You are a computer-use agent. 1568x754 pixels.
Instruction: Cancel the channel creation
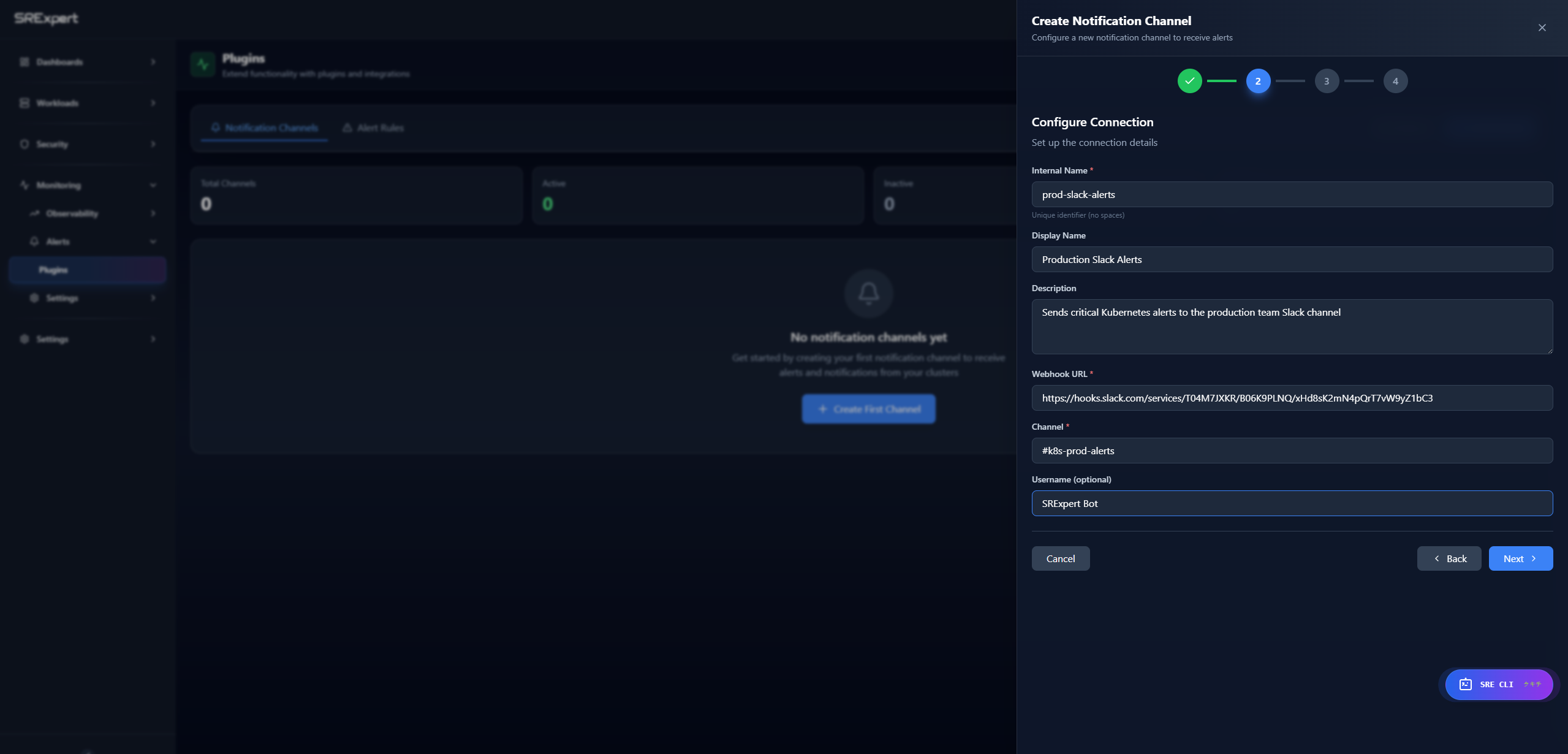click(x=1060, y=558)
